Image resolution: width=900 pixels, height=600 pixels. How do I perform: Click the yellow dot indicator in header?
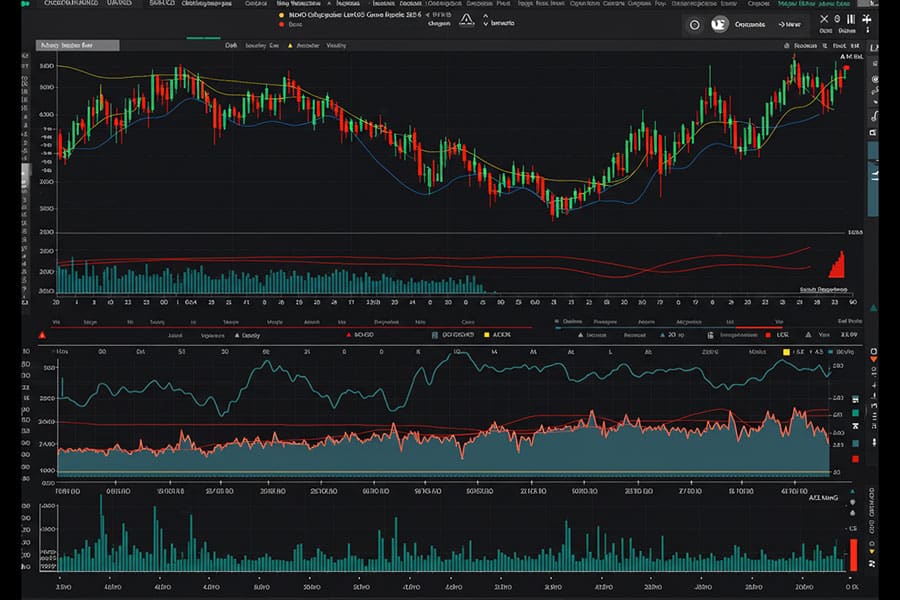[281, 16]
